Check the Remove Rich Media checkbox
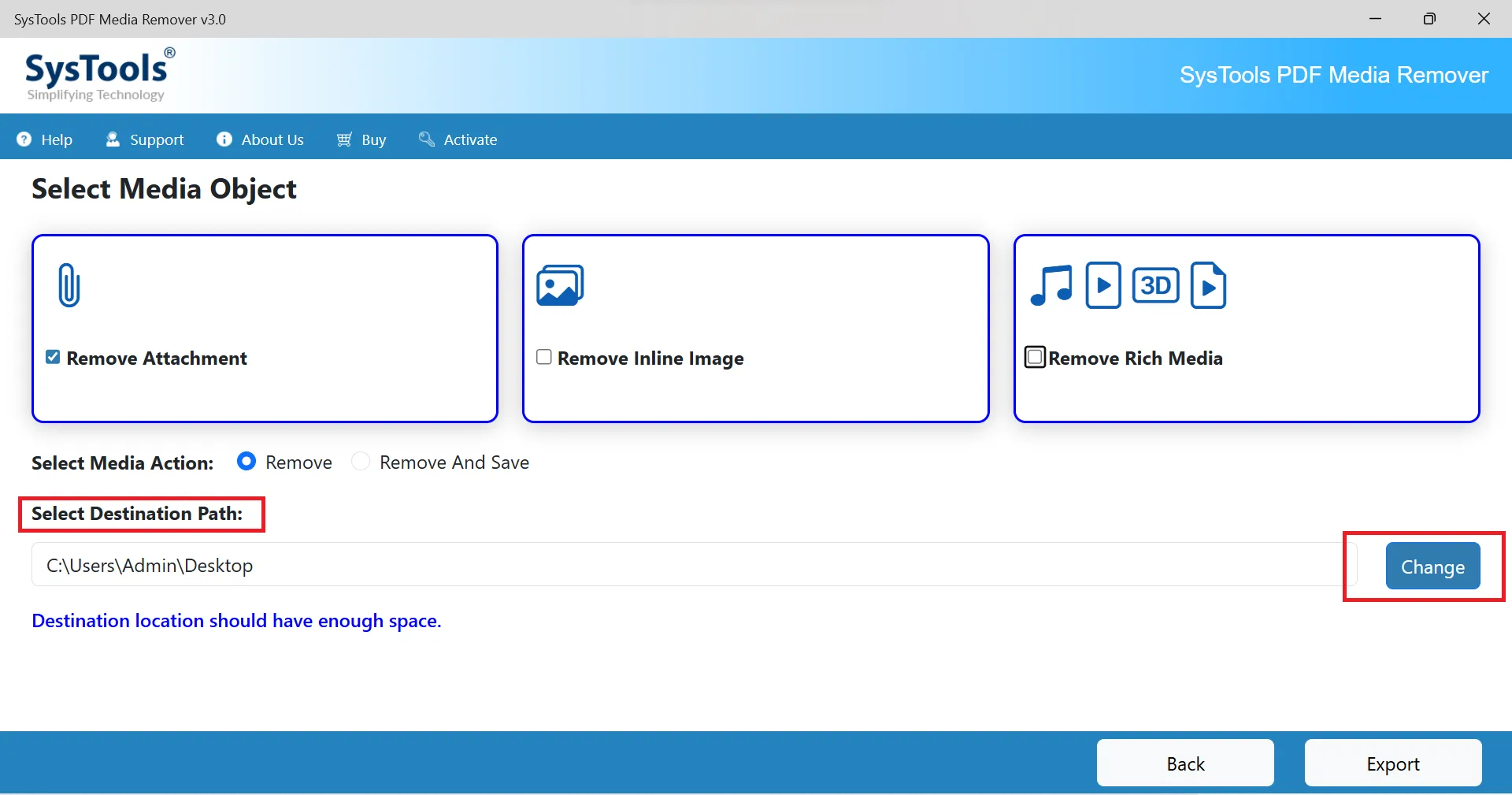 click(x=1035, y=357)
